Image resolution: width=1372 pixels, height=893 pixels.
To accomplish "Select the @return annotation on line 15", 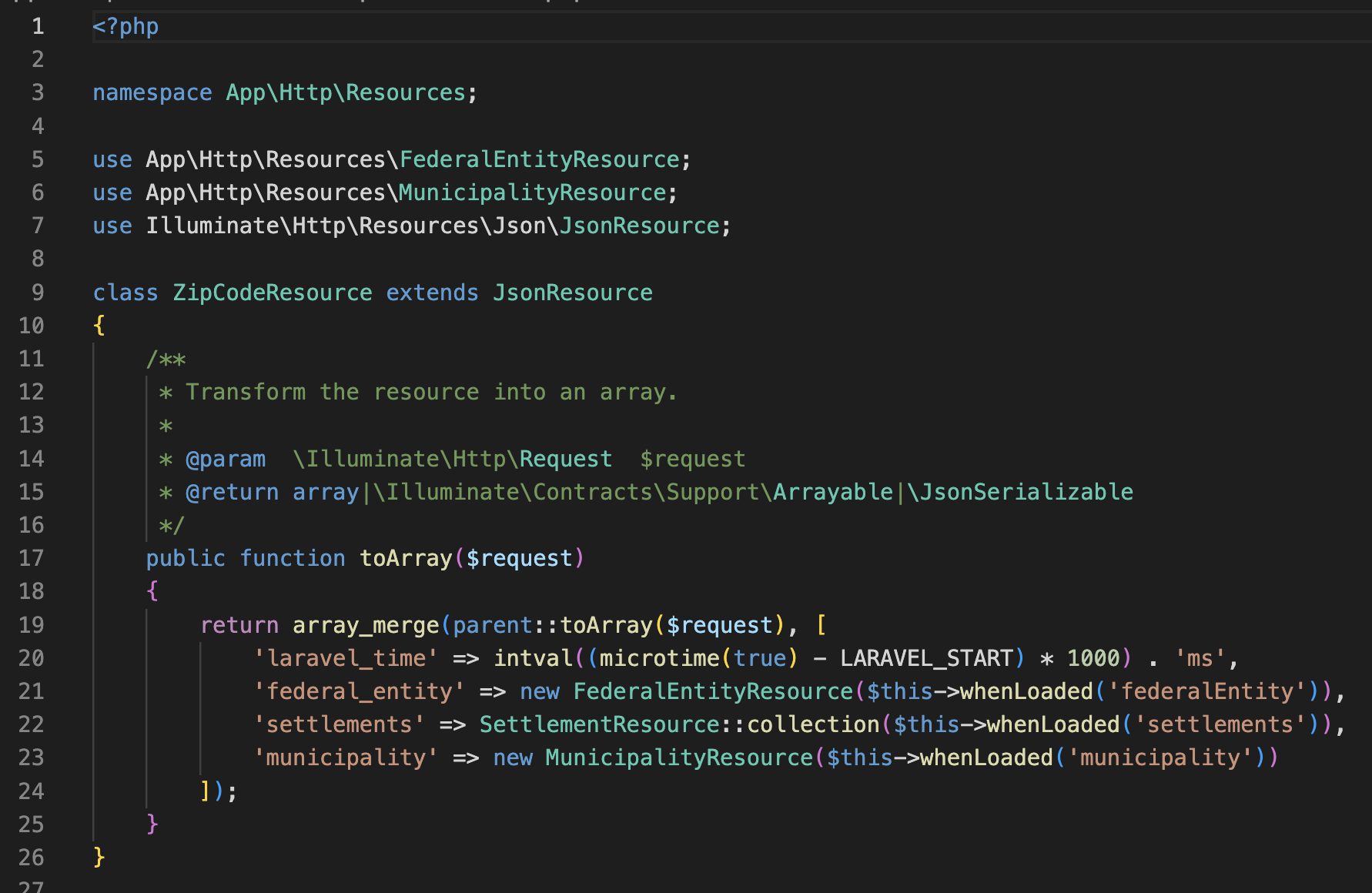I will click(x=232, y=492).
